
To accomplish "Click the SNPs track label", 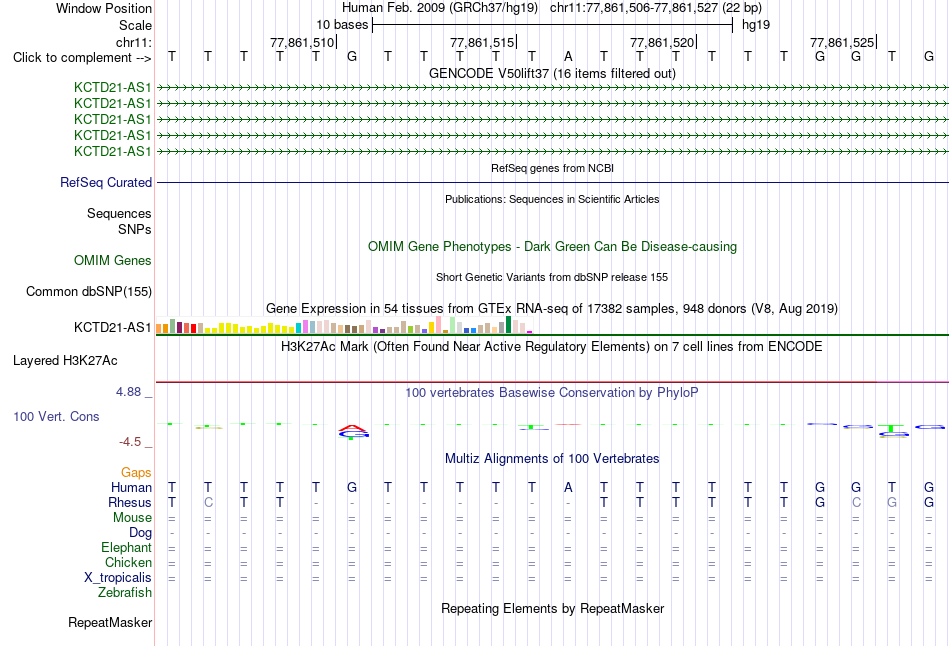I will (135, 230).
